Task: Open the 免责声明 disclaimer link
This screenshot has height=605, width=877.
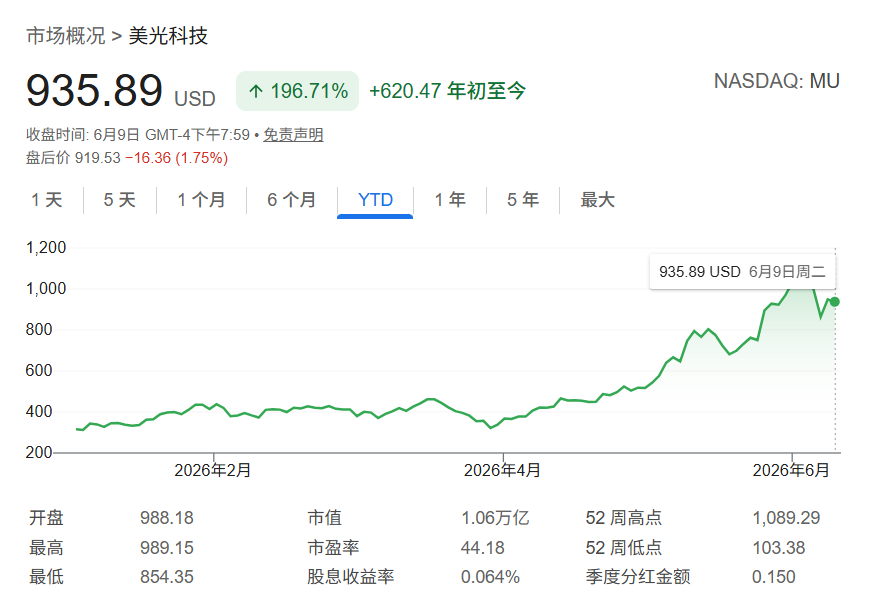Action: click(293, 135)
